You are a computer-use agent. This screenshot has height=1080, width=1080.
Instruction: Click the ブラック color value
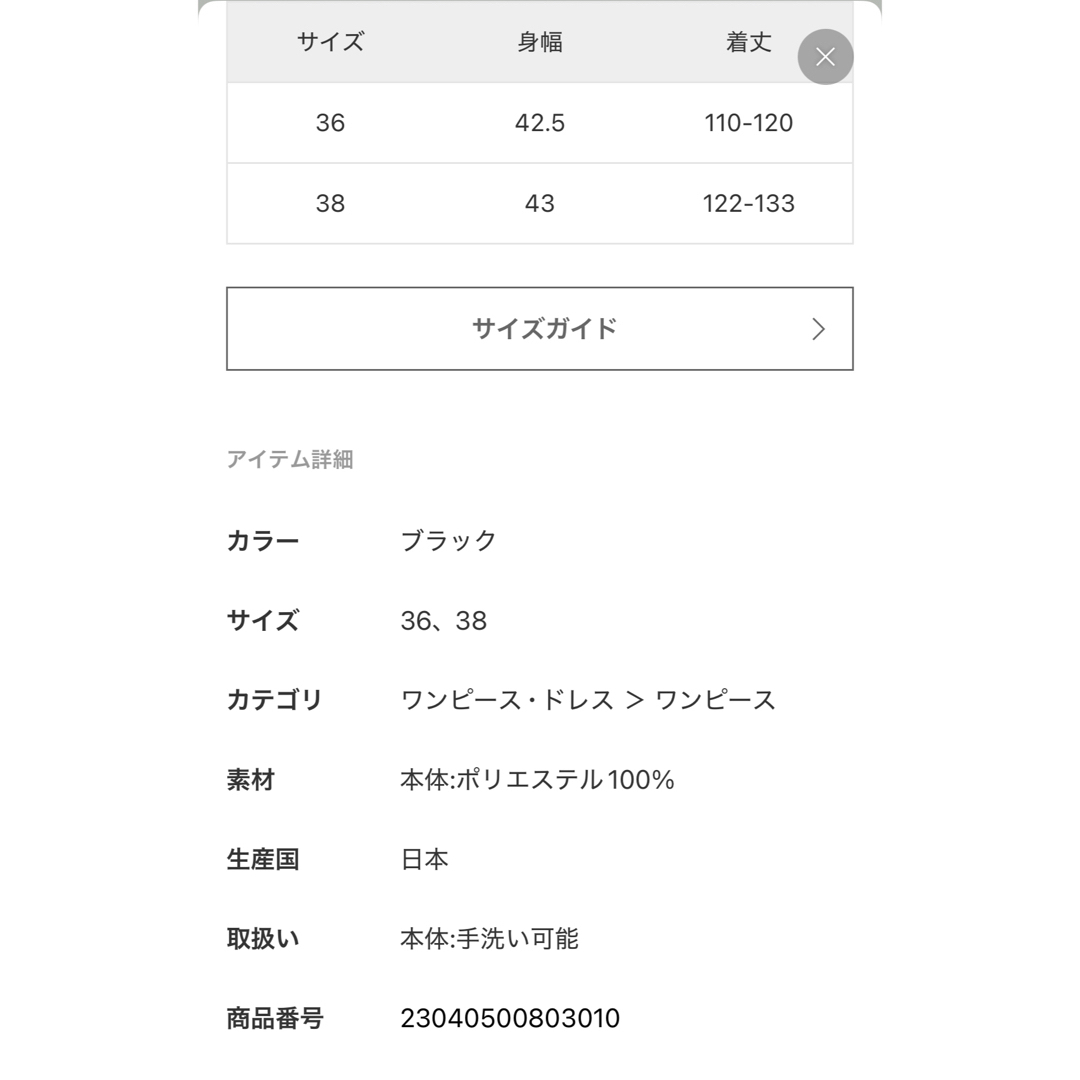(x=448, y=541)
